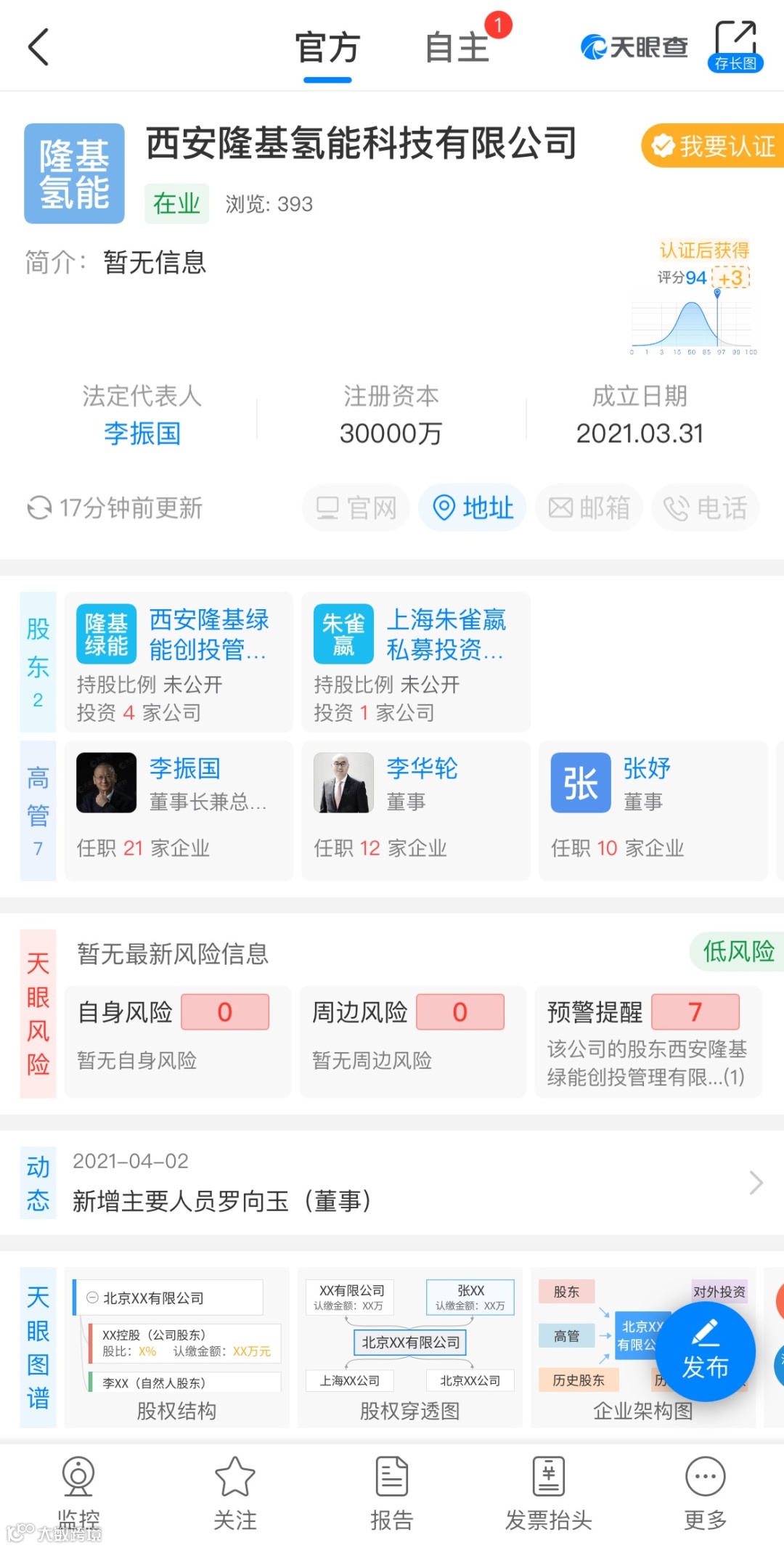Tap the 低风险 badge
784x1548 pixels.
point(738,951)
